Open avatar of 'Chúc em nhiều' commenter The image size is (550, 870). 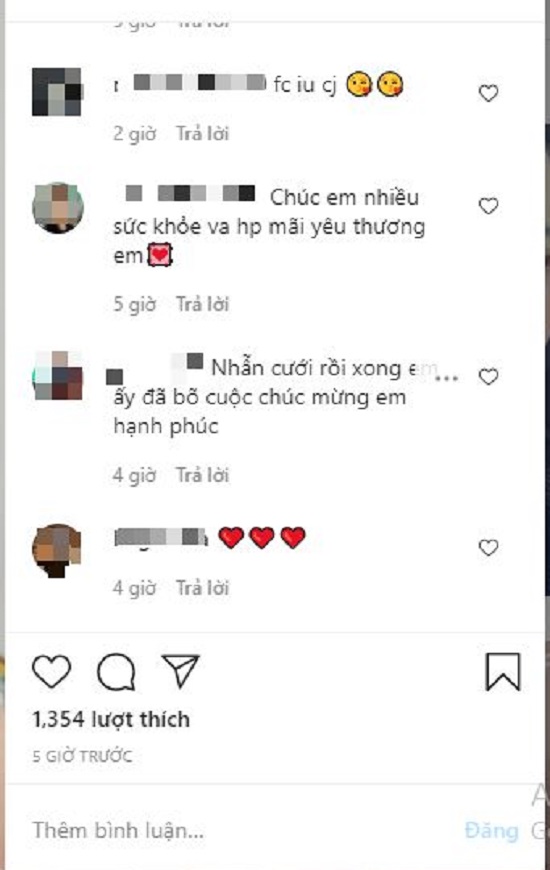point(58,208)
